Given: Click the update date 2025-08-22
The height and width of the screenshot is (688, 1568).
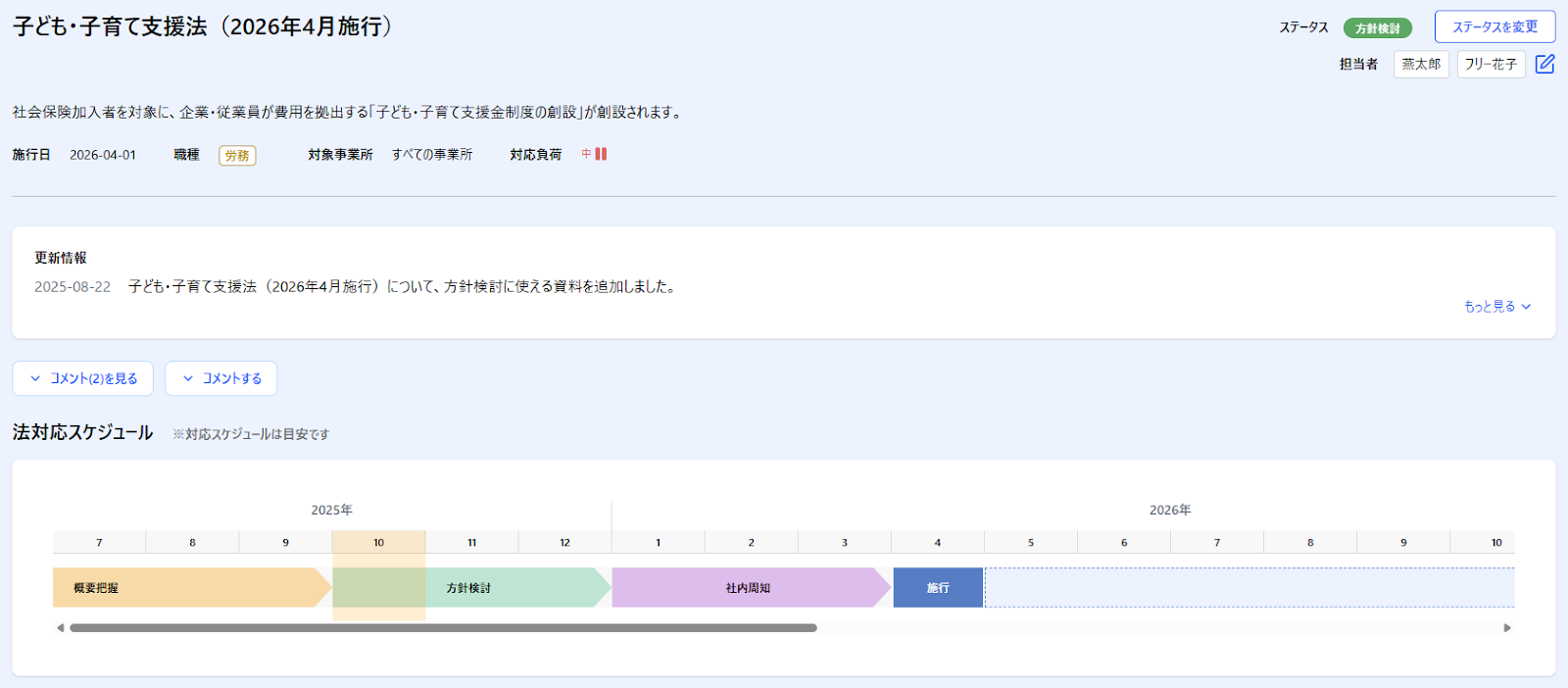Looking at the screenshot, I should [73, 287].
